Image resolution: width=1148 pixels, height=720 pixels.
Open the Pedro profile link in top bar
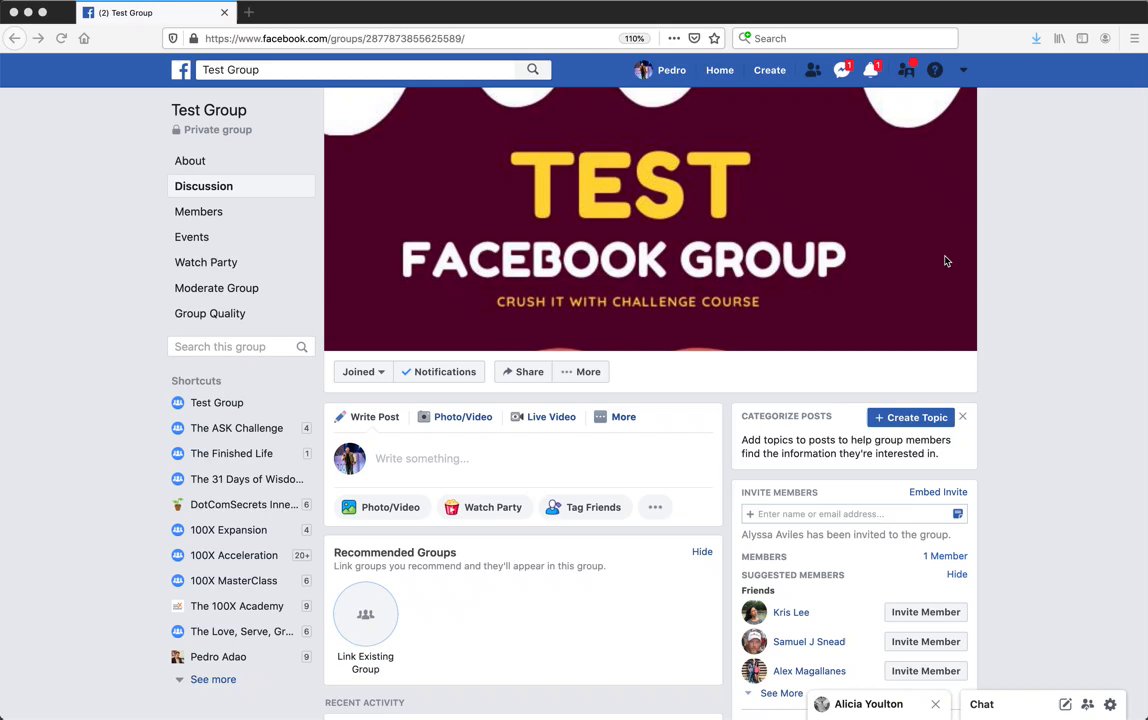pyautogui.click(x=660, y=70)
